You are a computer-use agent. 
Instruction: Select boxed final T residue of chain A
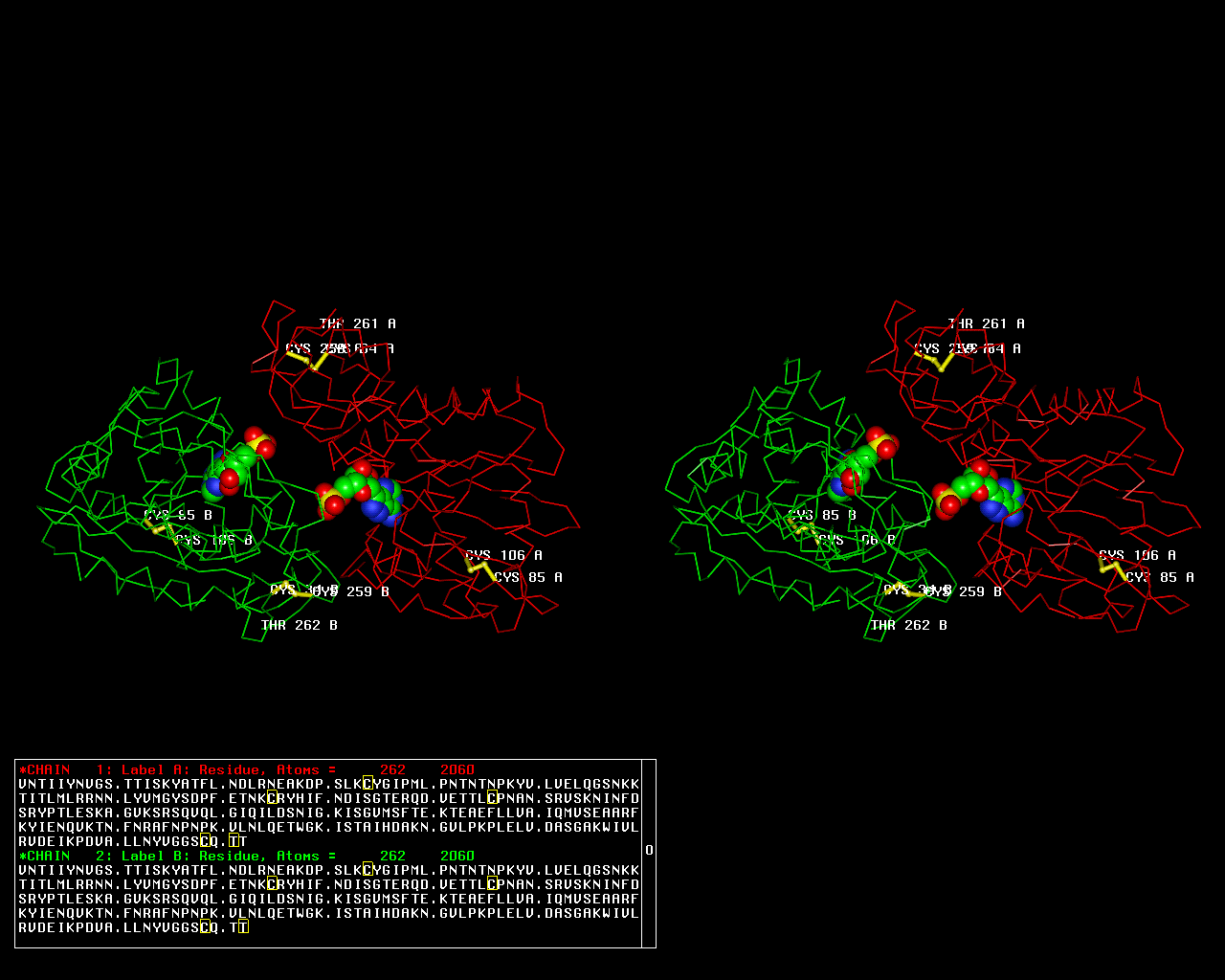tap(234, 841)
